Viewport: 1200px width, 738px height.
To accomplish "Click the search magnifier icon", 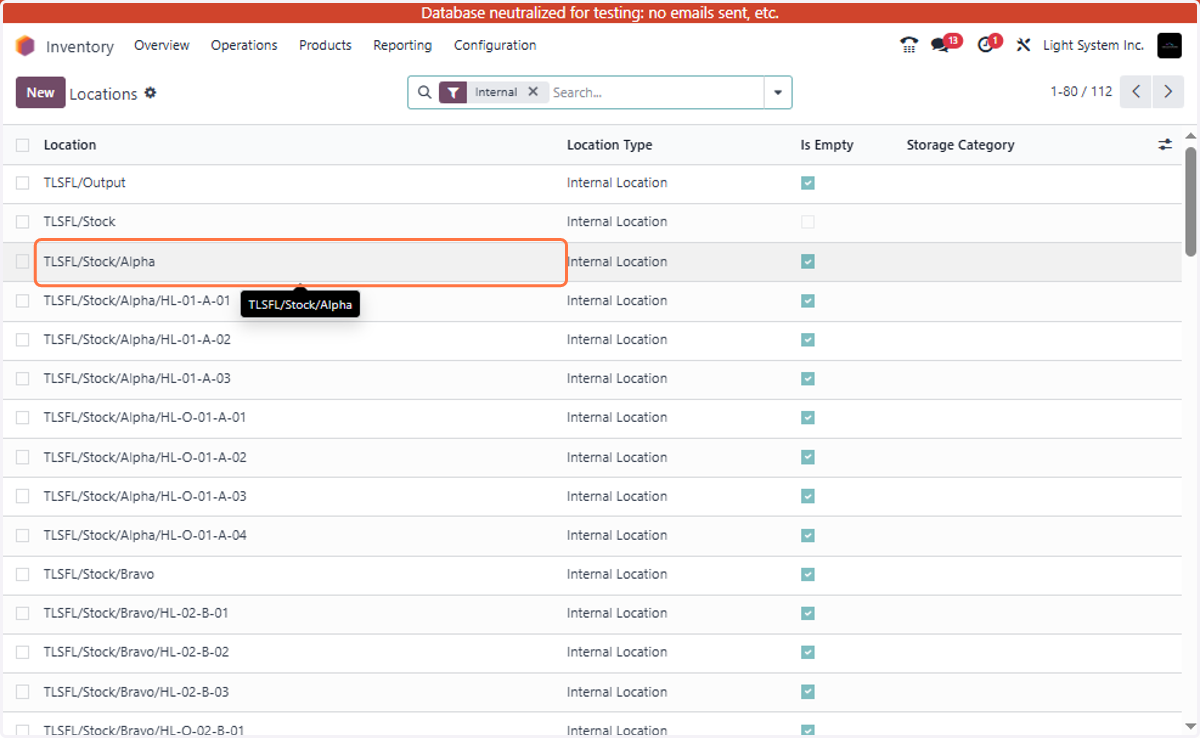I will coord(424,92).
